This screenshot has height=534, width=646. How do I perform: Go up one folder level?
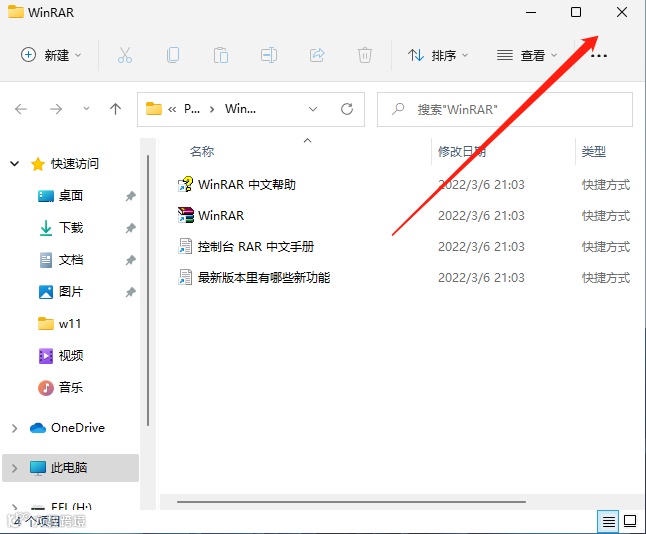pyautogui.click(x=115, y=109)
